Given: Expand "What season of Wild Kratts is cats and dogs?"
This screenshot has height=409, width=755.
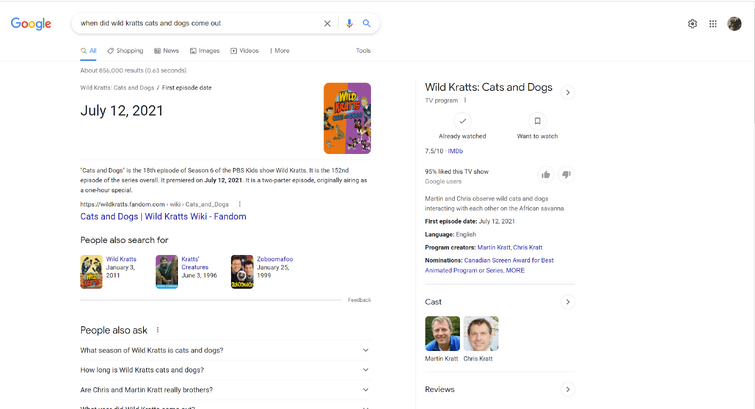Looking at the screenshot, I should click(225, 350).
